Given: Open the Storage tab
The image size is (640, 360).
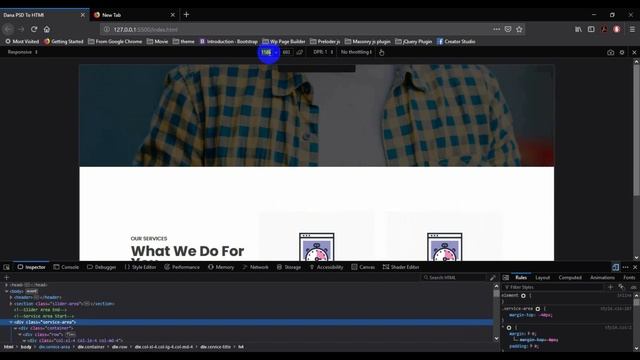Looking at the screenshot, I should tap(289, 267).
